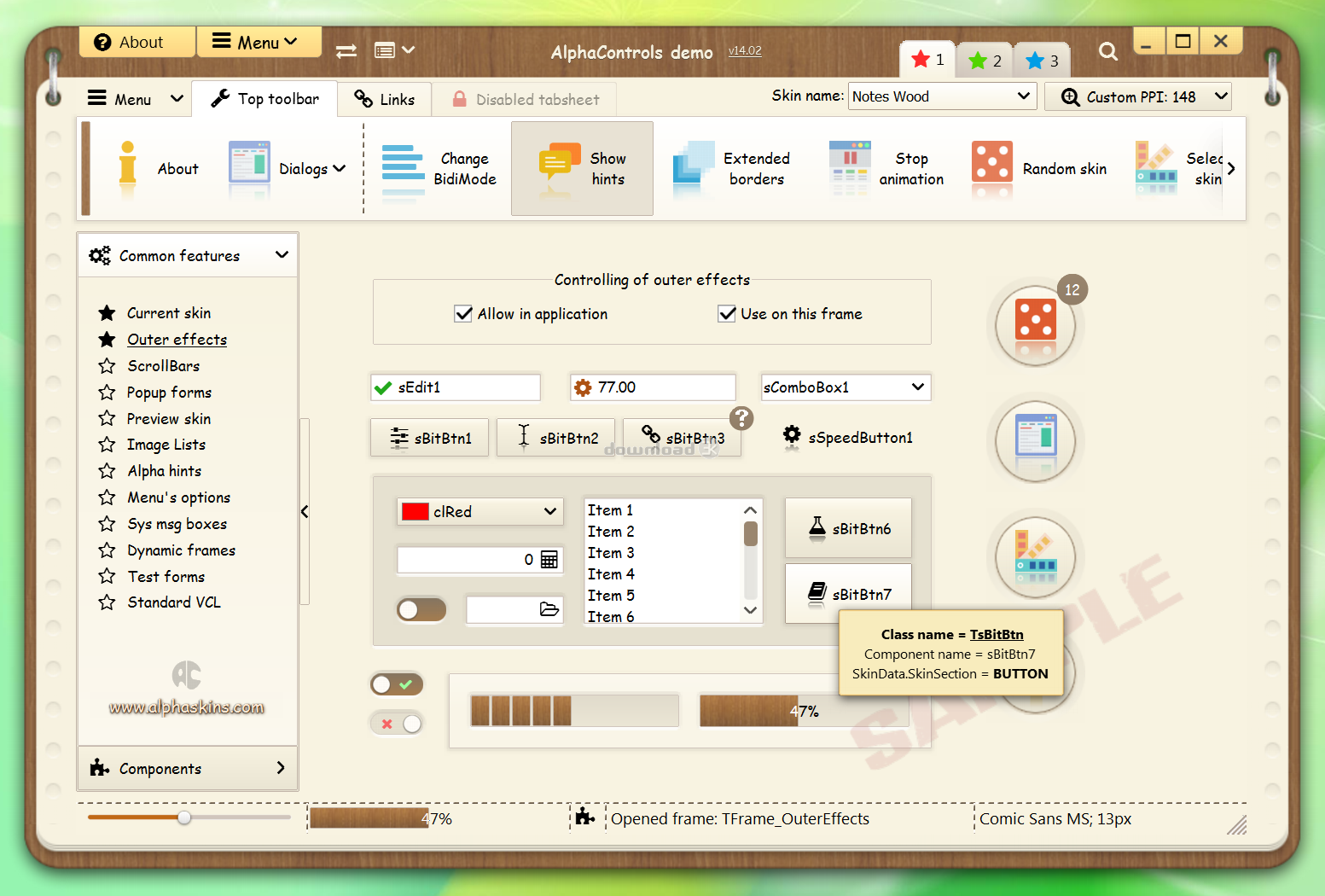Viewport: 1325px width, 896px height.
Task: Open the sComboBox1 dropdown
Action: 918,387
